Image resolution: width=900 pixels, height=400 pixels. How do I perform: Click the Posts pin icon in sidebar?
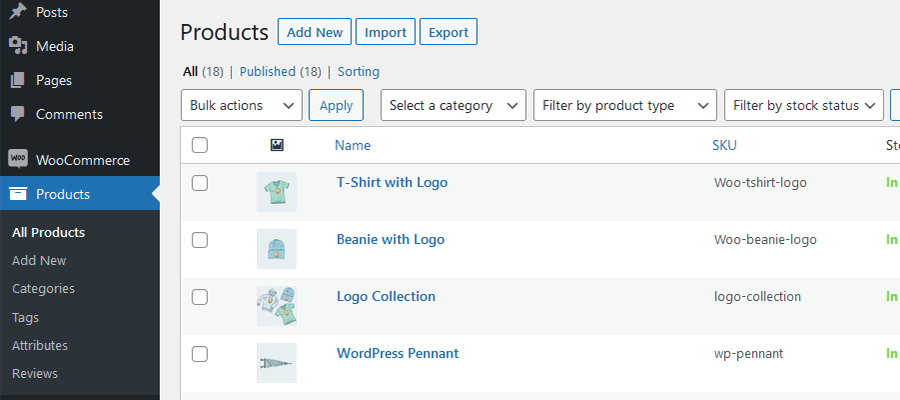pos(17,12)
